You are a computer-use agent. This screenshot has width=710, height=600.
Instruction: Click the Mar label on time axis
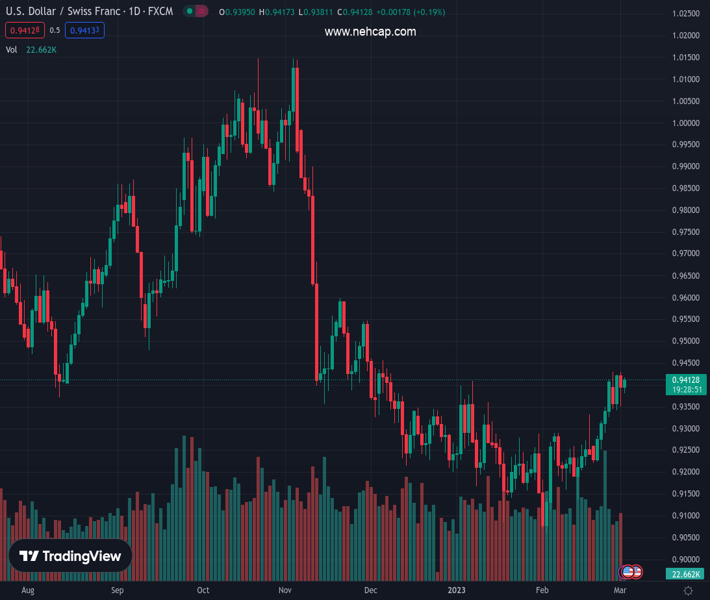pos(619,591)
